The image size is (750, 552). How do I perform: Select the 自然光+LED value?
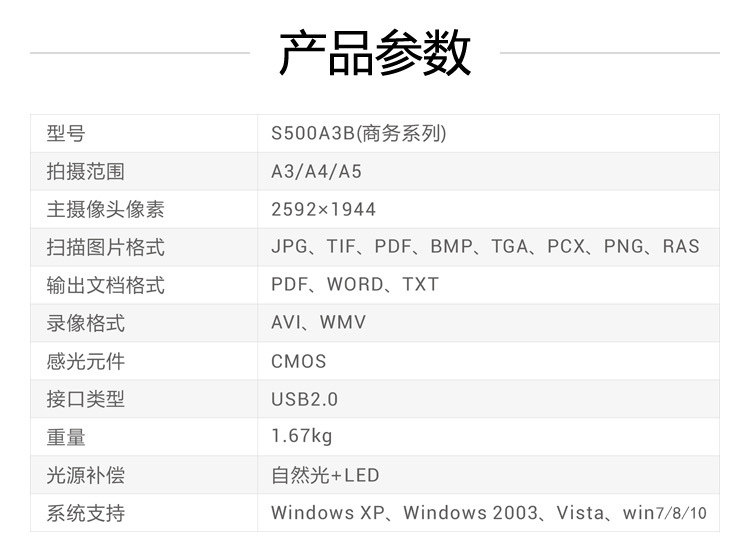point(325,476)
